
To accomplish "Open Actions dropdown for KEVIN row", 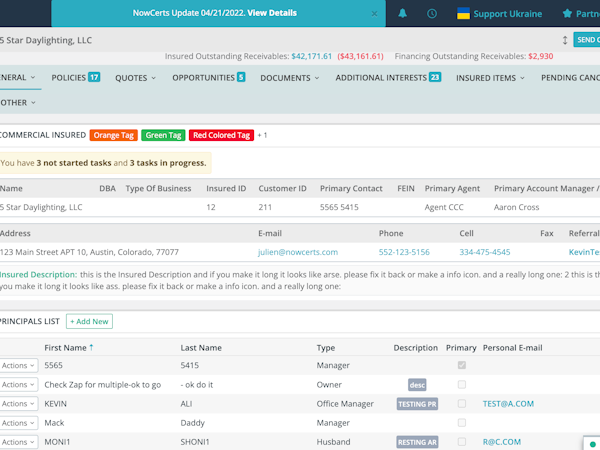I will [x=18, y=404].
